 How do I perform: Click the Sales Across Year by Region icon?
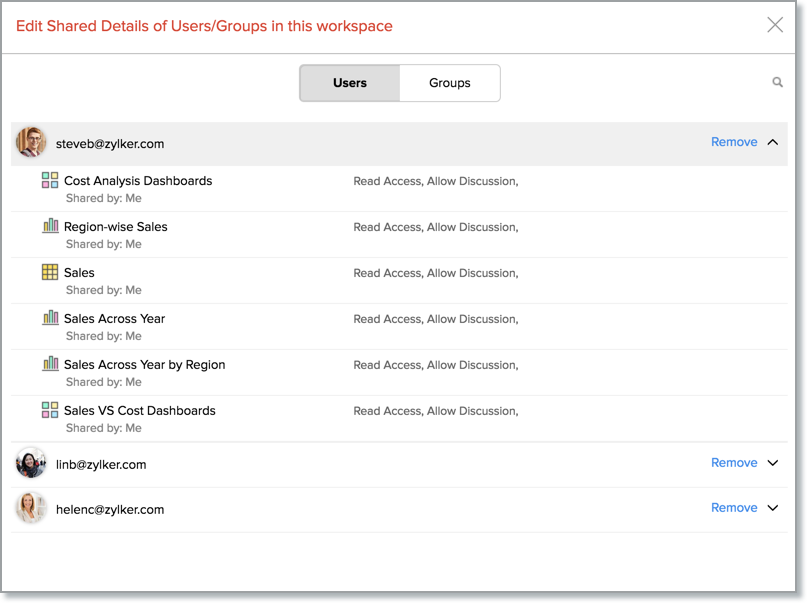(50, 364)
